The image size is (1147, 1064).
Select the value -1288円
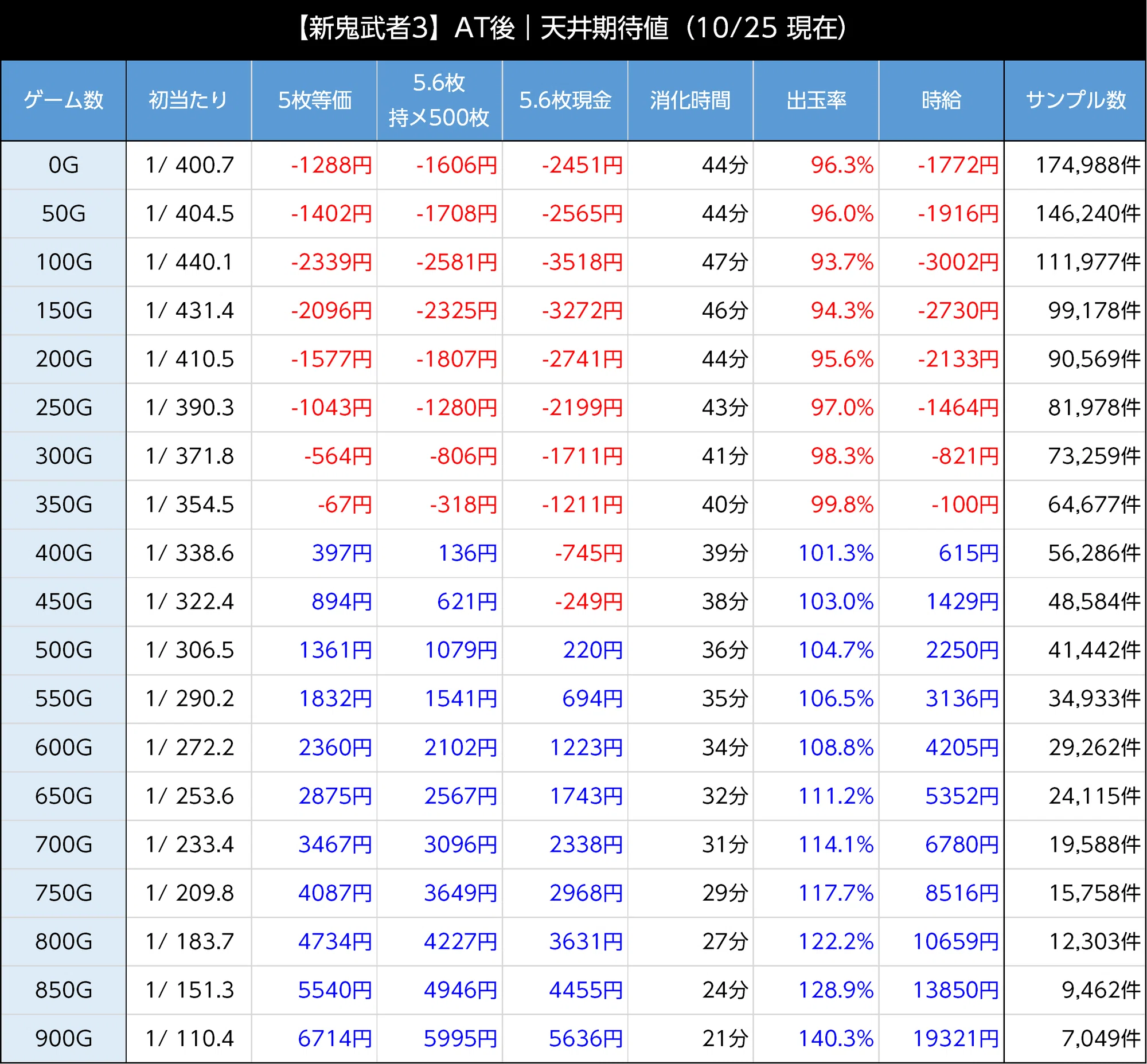tap(331, 165)
